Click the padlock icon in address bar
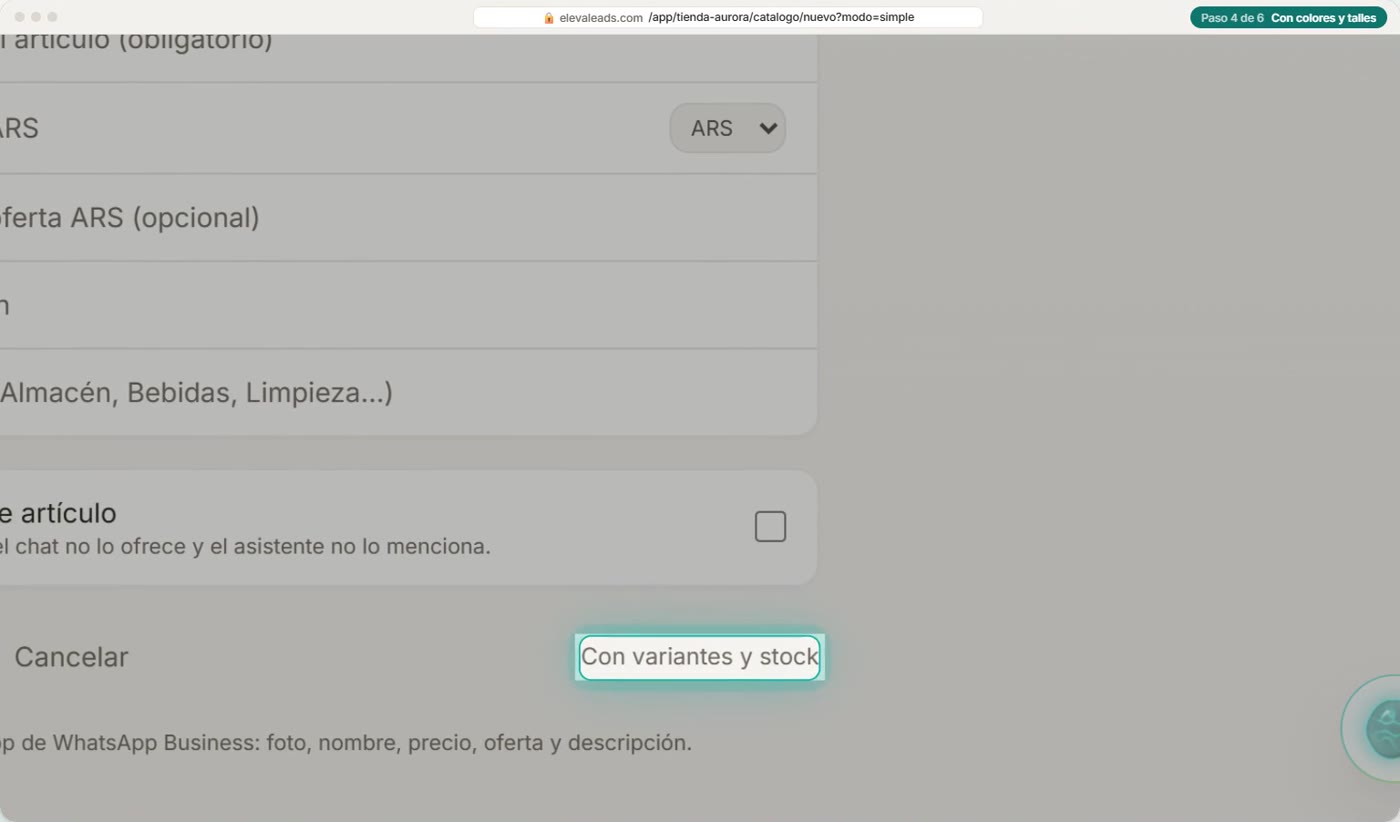 548,18
